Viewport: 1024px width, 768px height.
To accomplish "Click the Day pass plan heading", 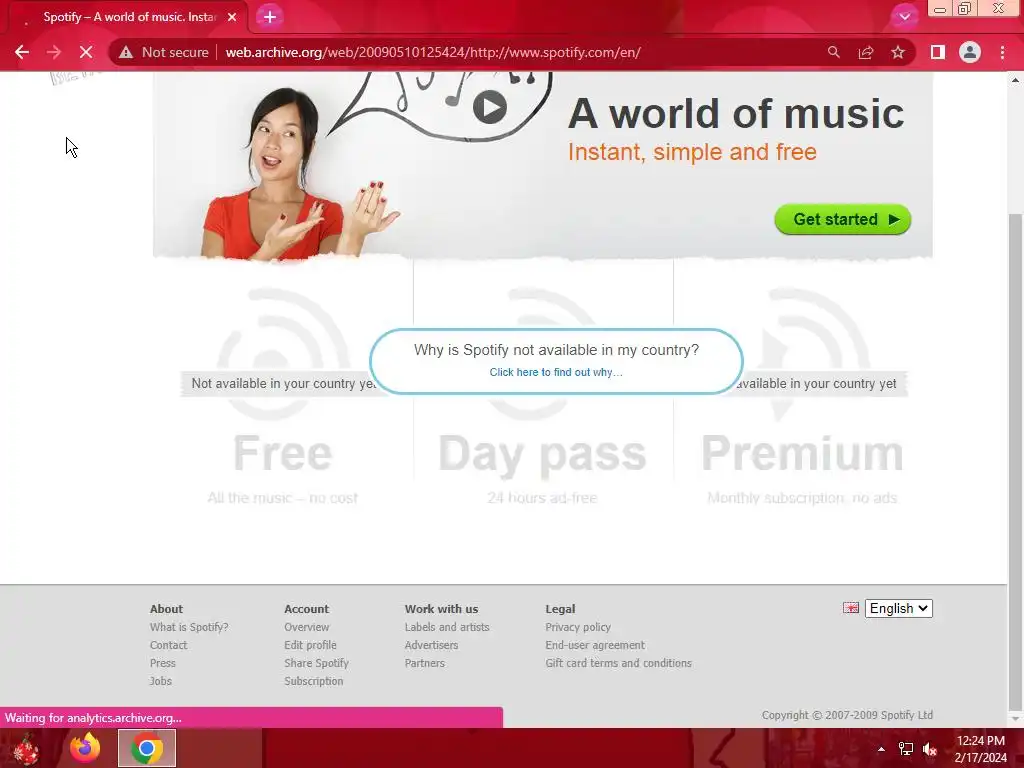I will (x=542, y=455).
